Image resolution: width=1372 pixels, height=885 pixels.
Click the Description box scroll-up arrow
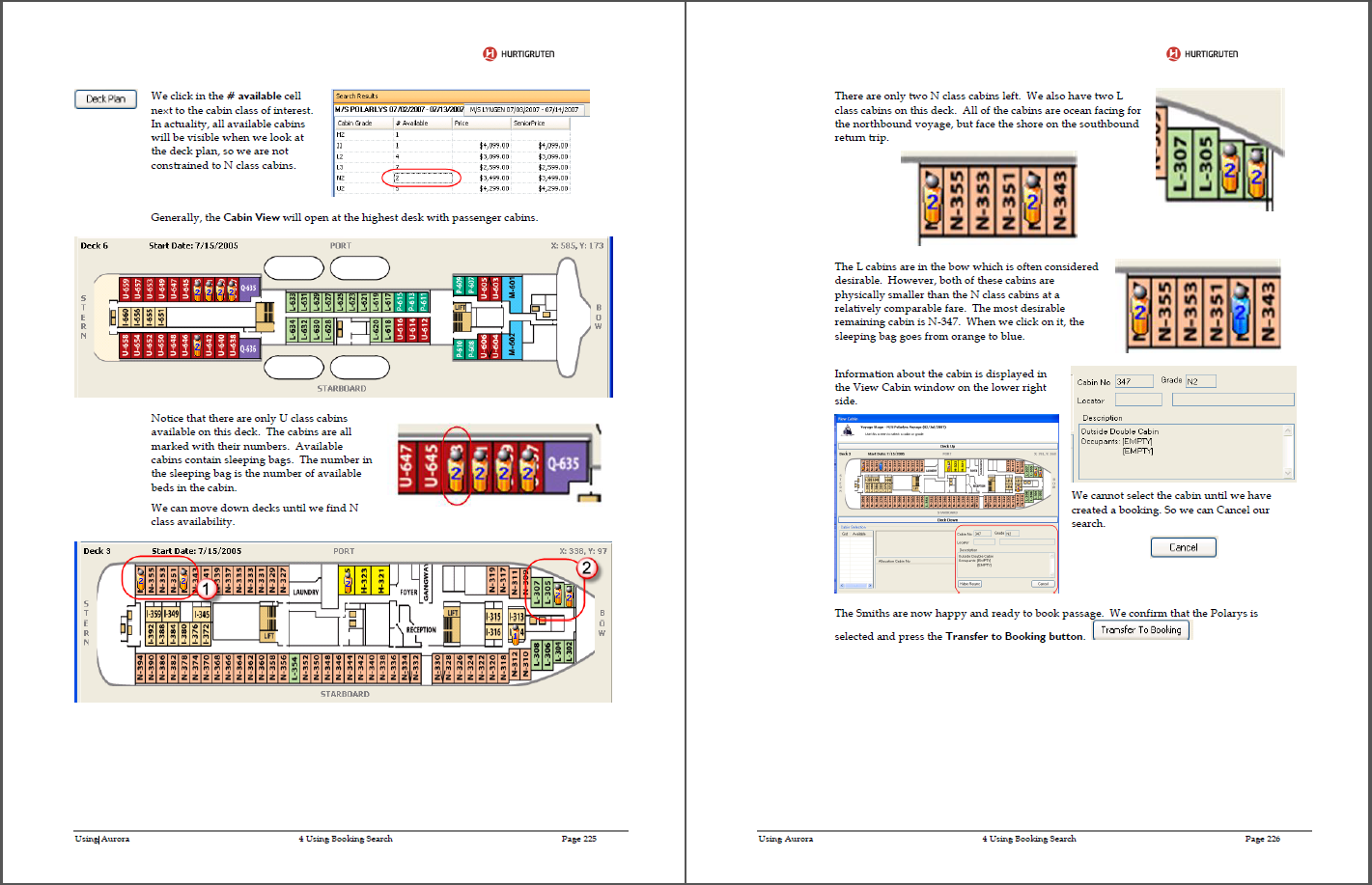[x=1288, y=431]
